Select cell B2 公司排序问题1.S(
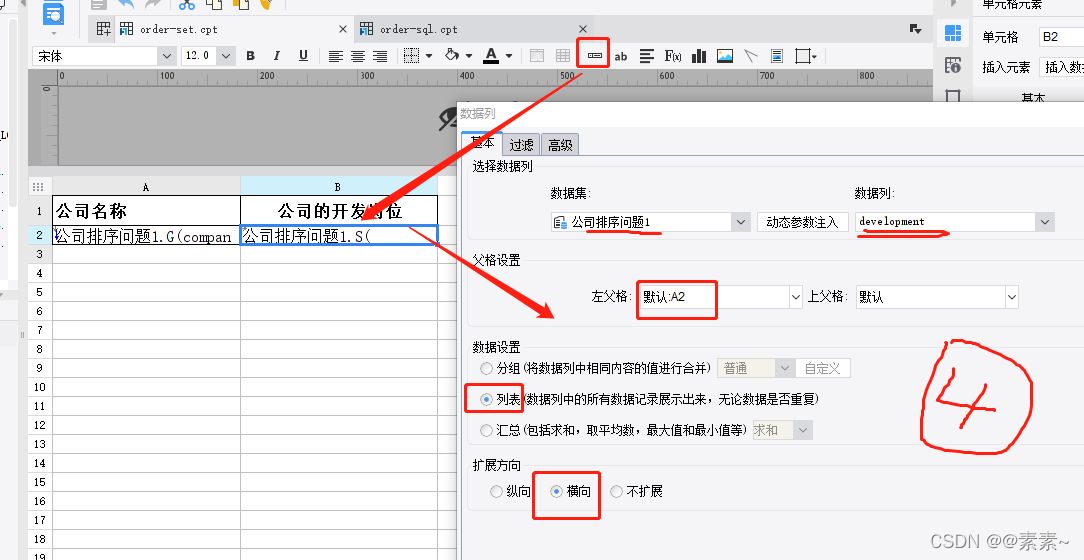This screenshot has width=1084, height=560. pos(339,235)
